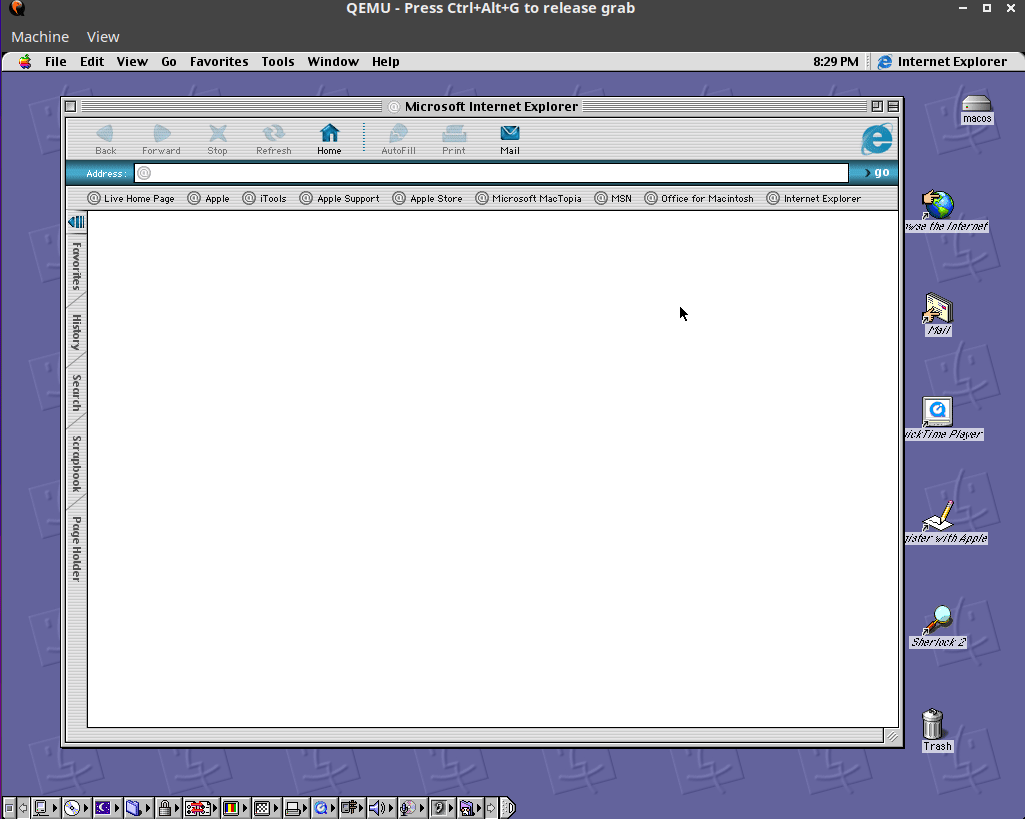The height and width of the screenshot is (819, 1025).
Task: Open the Page Holder side tab
Action: (76, 549)
